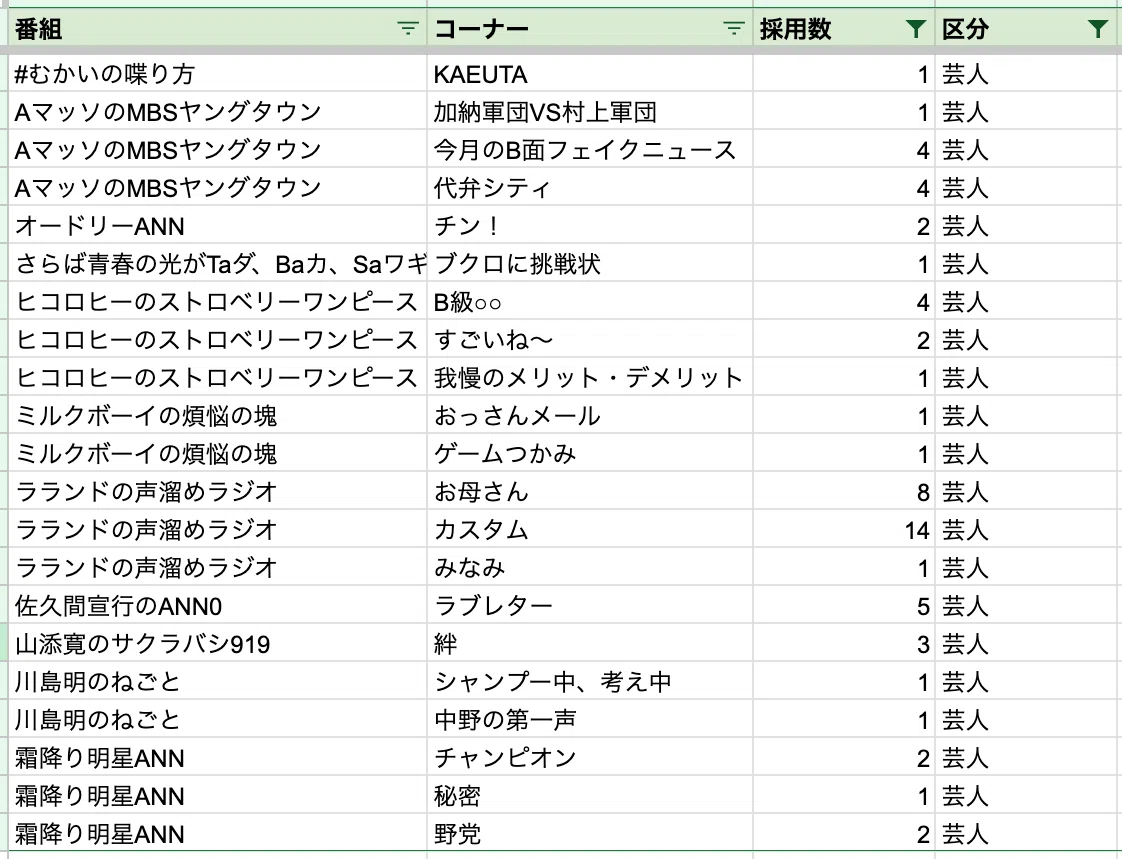
Task: Click the 秘密 cell
Action: 590,795
